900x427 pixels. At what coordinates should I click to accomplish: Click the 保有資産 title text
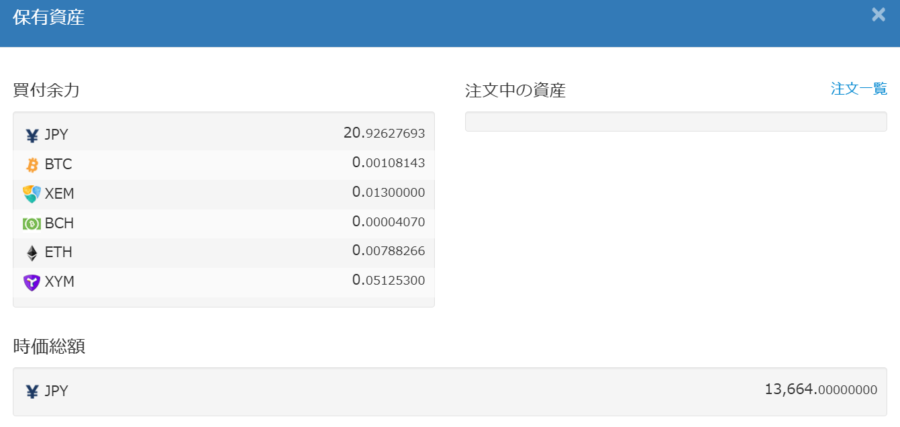click(x=48, y=19)
